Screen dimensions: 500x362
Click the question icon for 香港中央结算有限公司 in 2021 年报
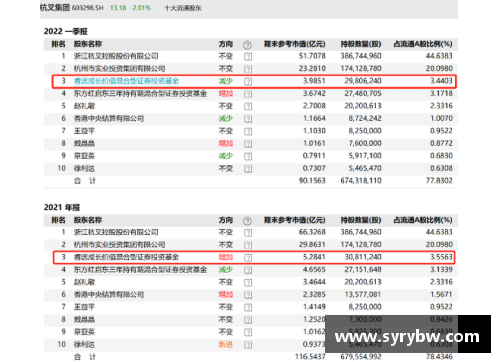[x=248, y=295]
